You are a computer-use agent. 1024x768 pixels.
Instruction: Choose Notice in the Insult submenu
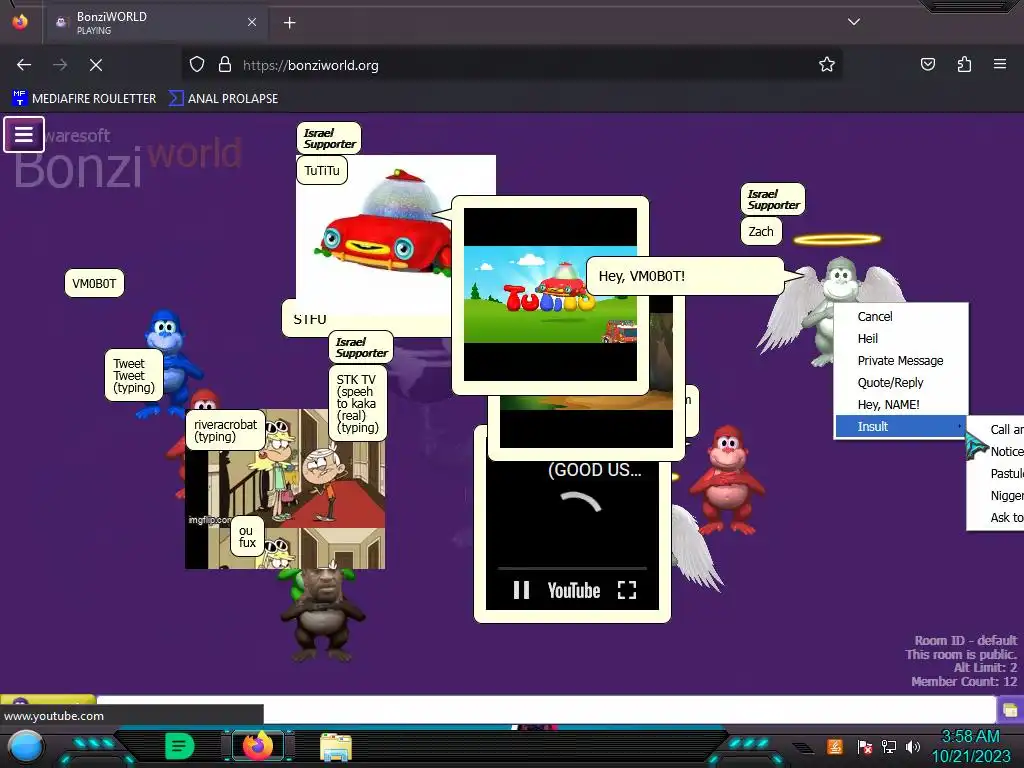click(1006, 452)
